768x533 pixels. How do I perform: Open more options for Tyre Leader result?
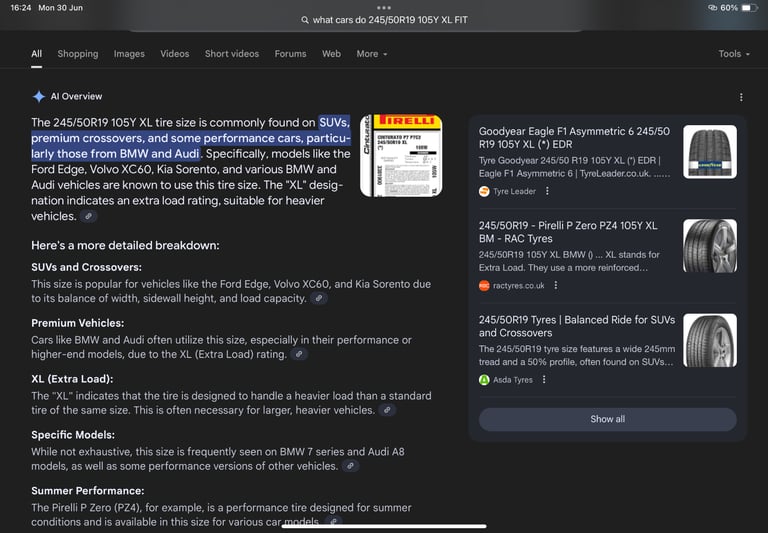547,191
